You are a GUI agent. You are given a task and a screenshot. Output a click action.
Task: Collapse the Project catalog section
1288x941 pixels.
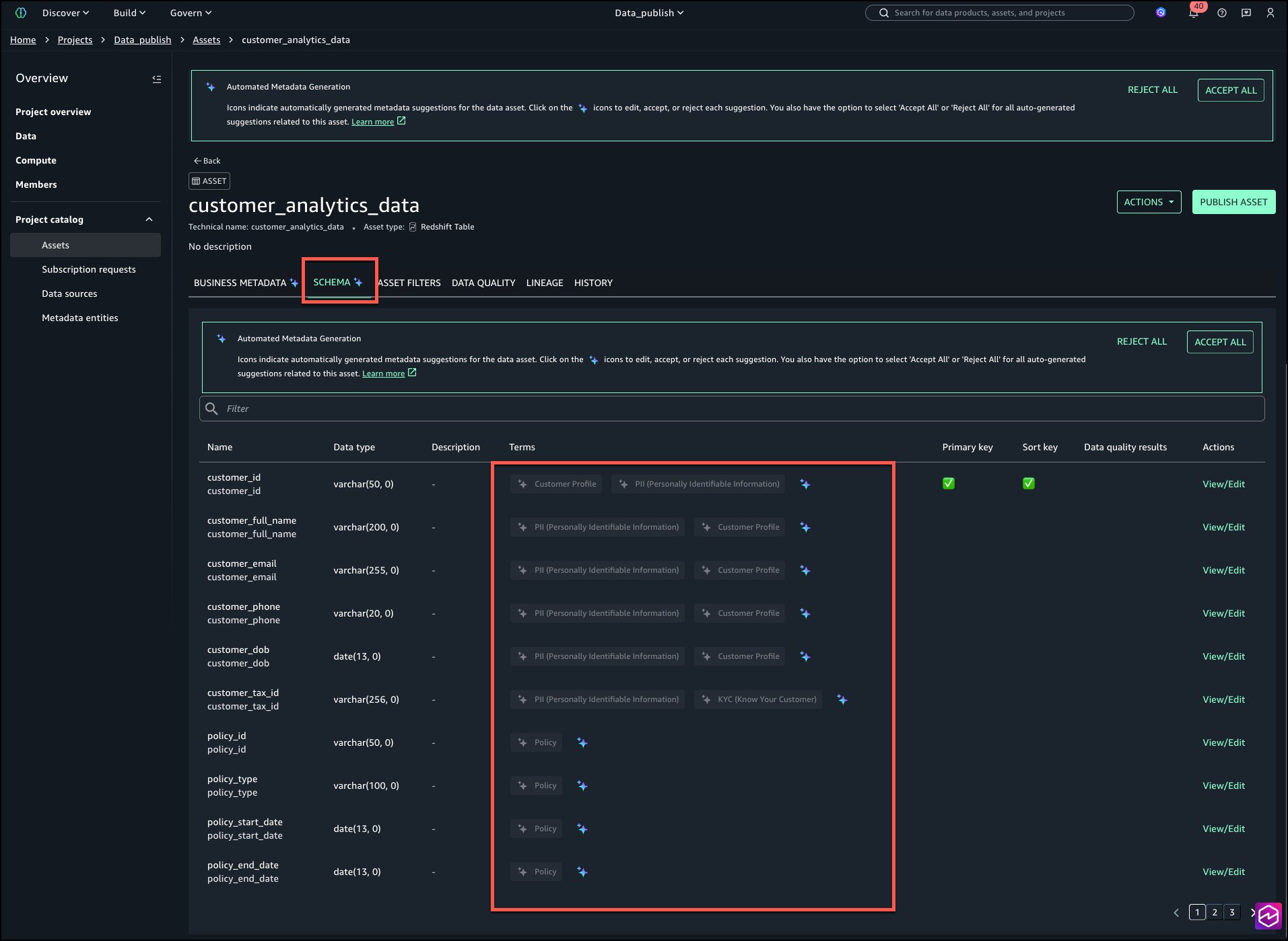coord(149,219)
